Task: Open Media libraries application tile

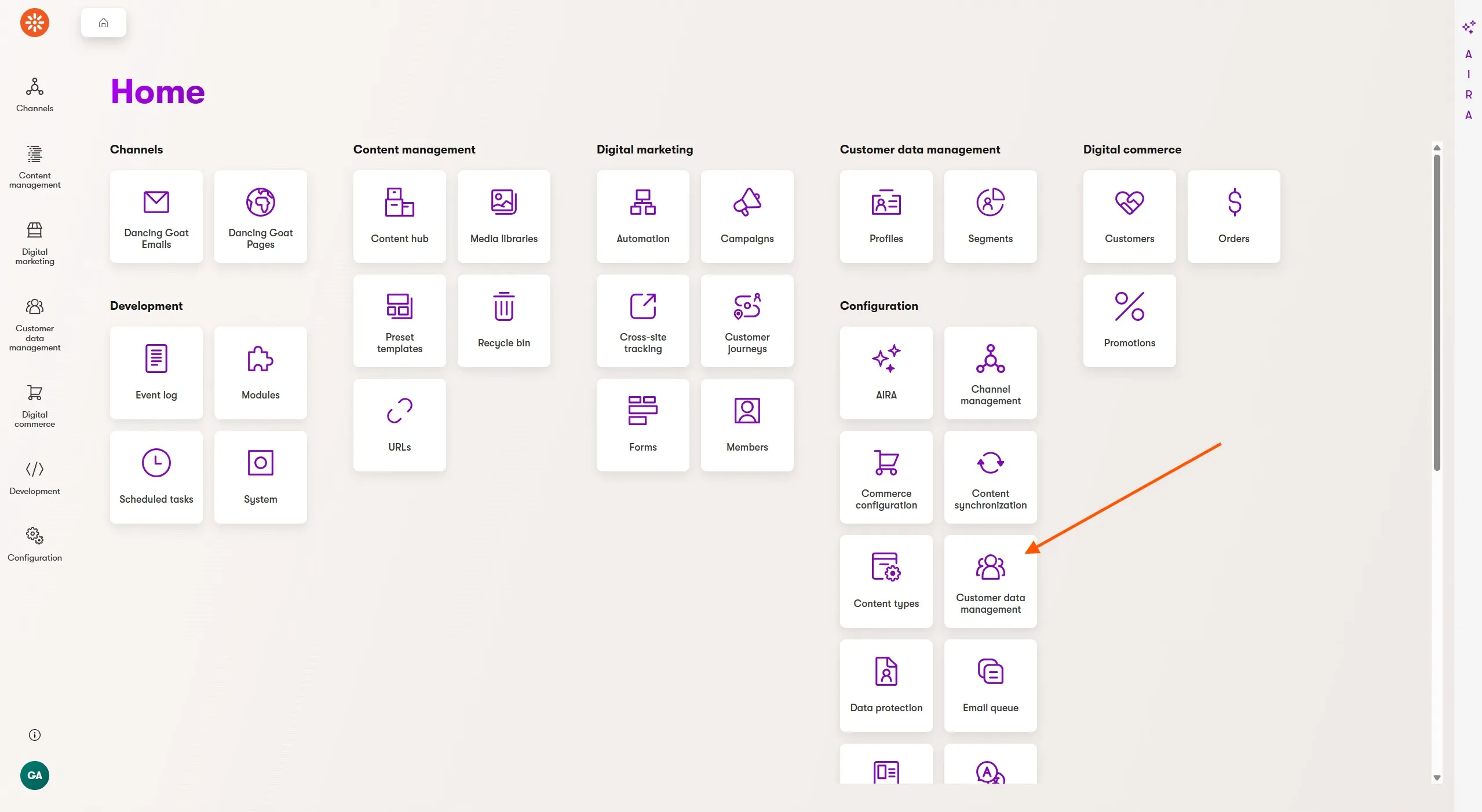Action: pos(503,216)
